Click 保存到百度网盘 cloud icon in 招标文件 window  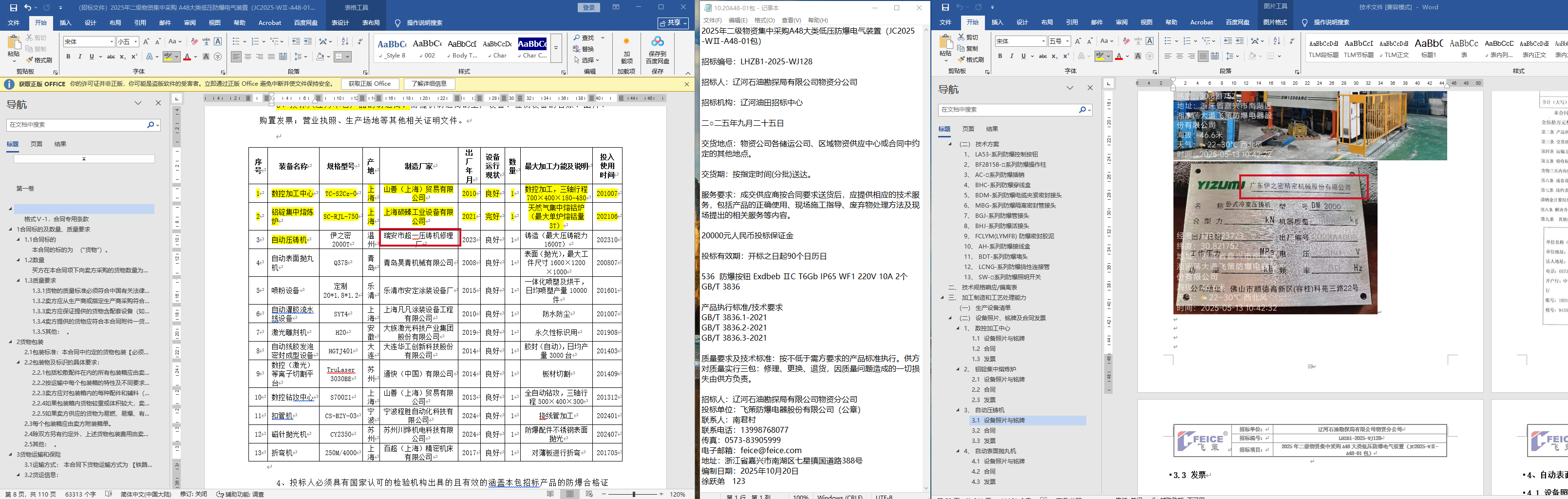[658, 41]
